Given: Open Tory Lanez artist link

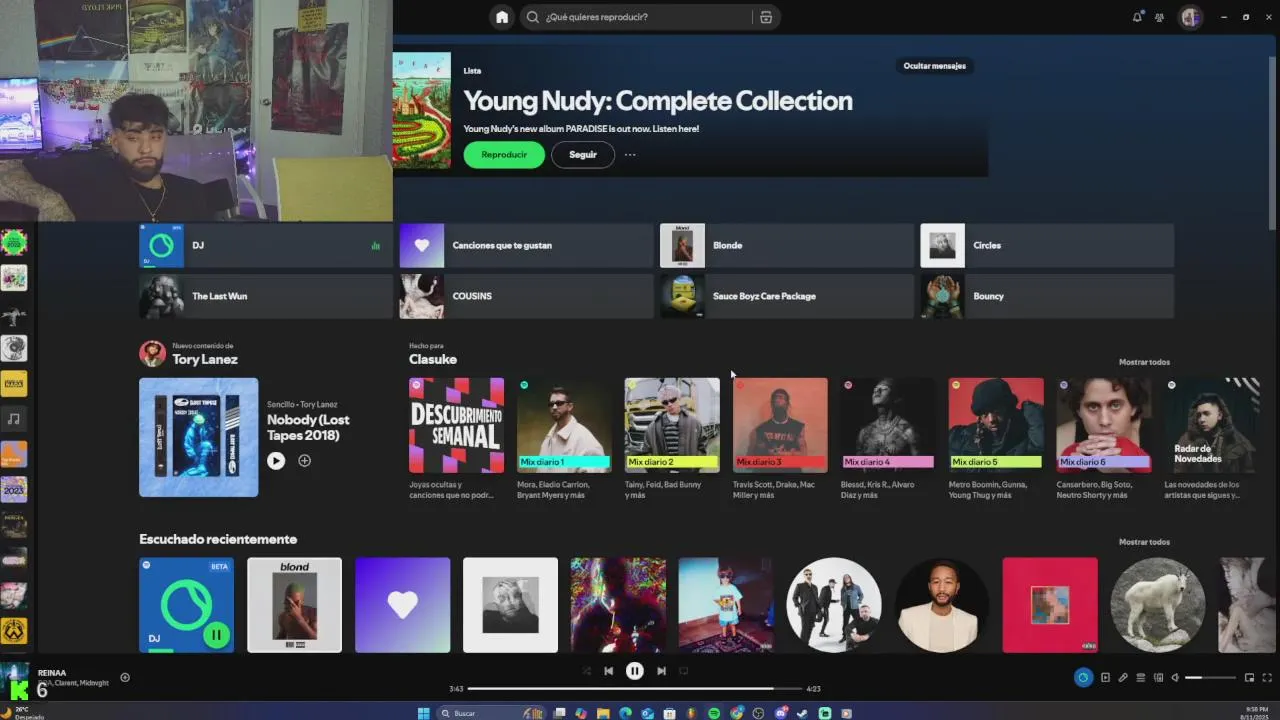Looking at the screenshot, I should pyautogui.click(x=205, y=359).
